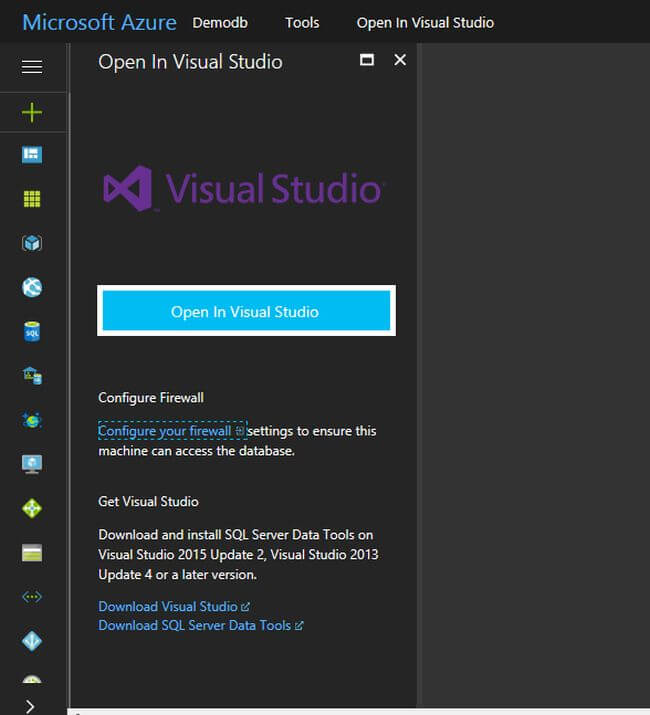
Task: Select Open In Visual Studio breadcrumb item
Action: tap(425, 22)
